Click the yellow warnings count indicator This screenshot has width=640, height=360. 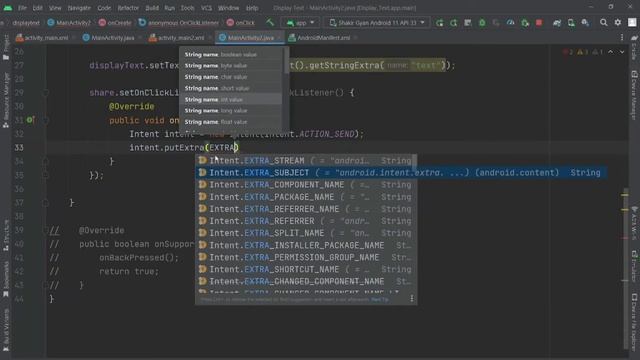[x=582, y=52]
